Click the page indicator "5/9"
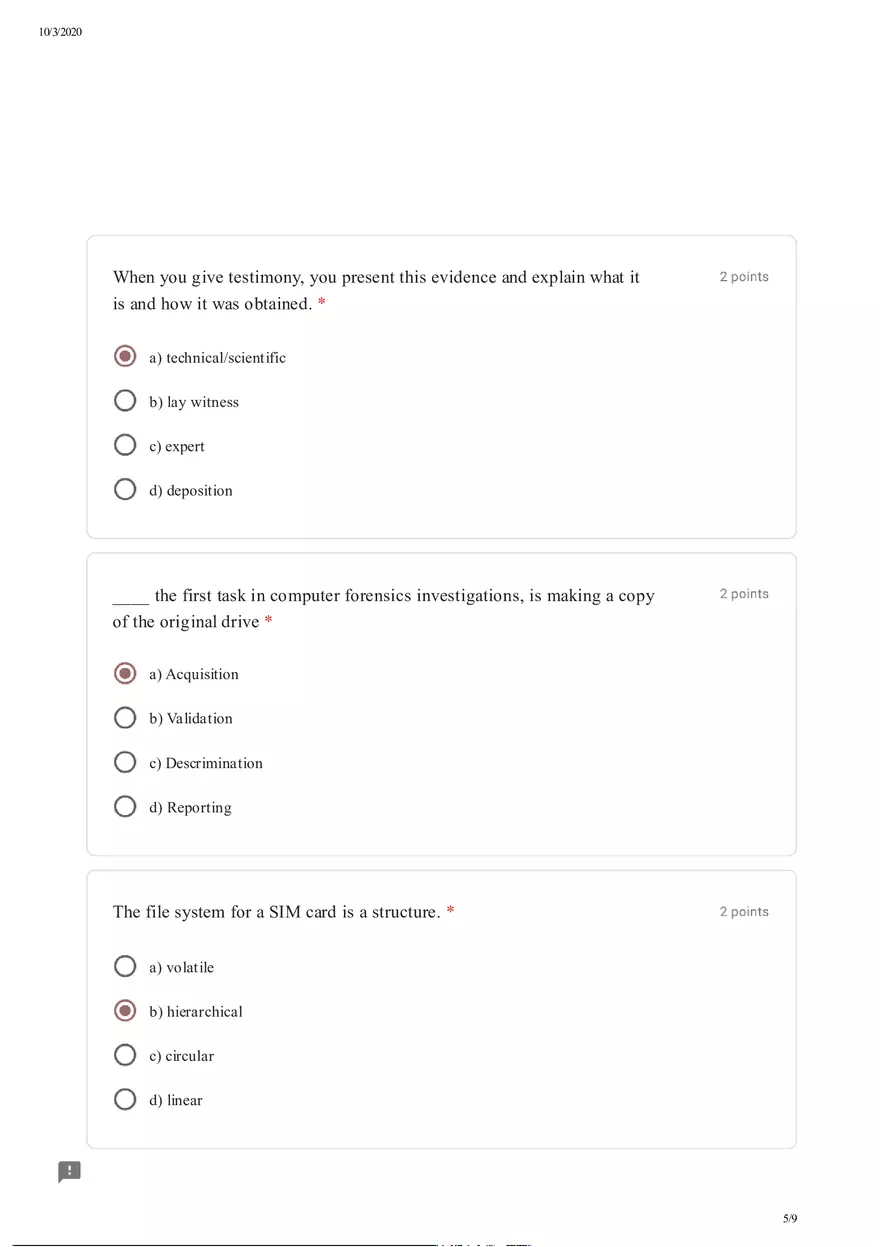This screenshot has width=880, height=1247. tap(790, 1218)
